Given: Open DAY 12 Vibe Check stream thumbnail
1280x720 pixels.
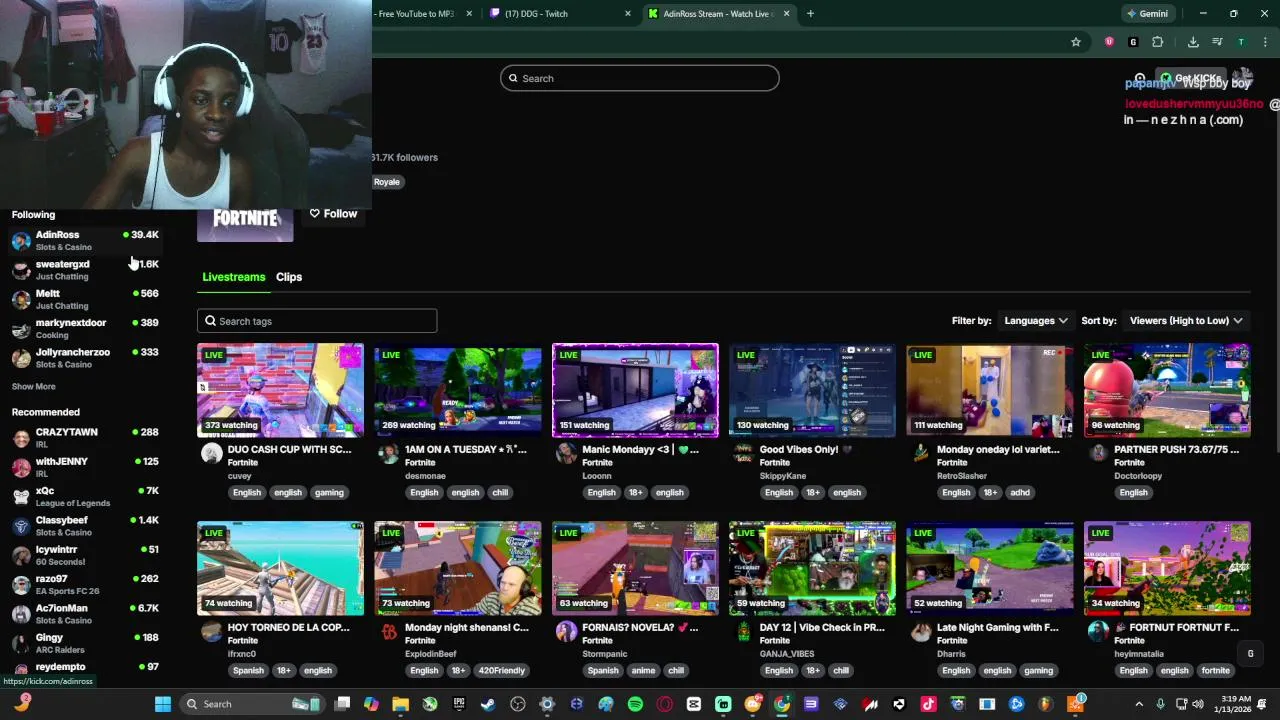Looking at the screenshot, I should pos(812,568).
